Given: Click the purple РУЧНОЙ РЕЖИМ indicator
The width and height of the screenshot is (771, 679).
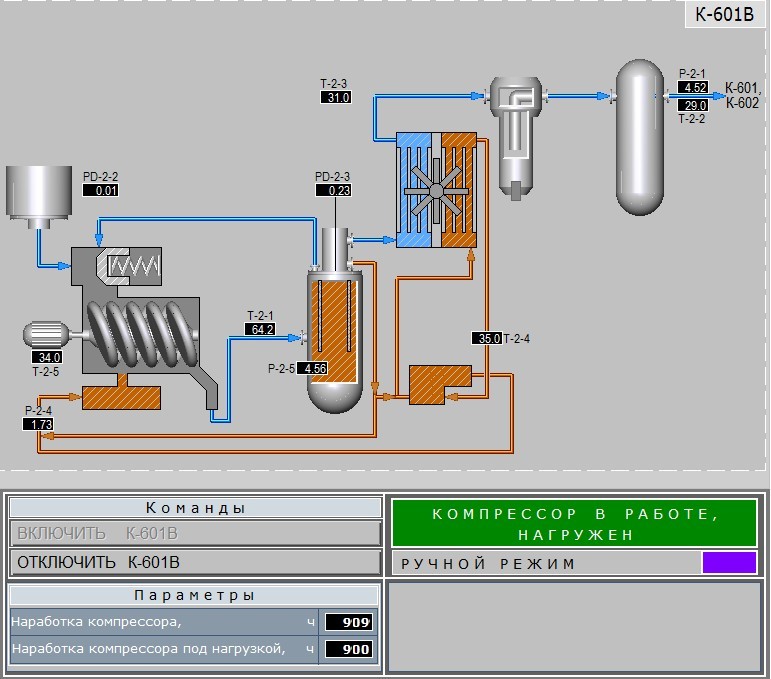Looking at the screenshot, I should click(729, 562).
